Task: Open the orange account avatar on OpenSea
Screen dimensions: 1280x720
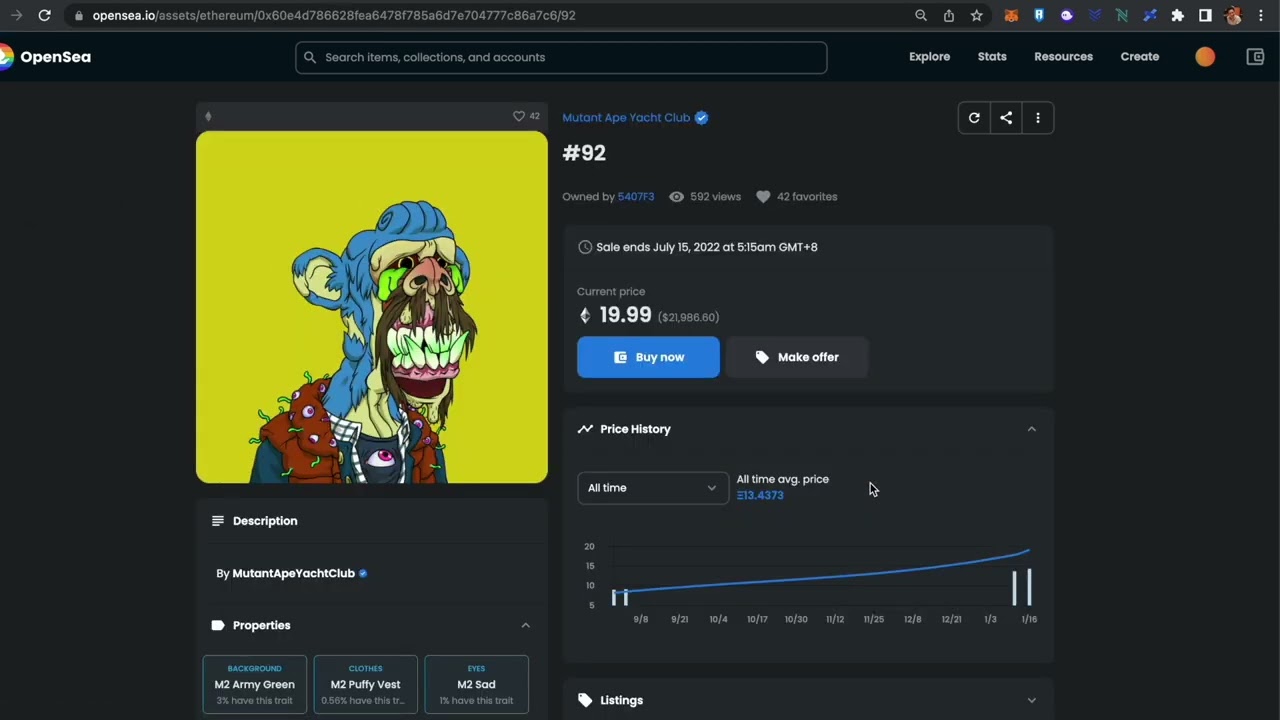Action: [1205, 57]
